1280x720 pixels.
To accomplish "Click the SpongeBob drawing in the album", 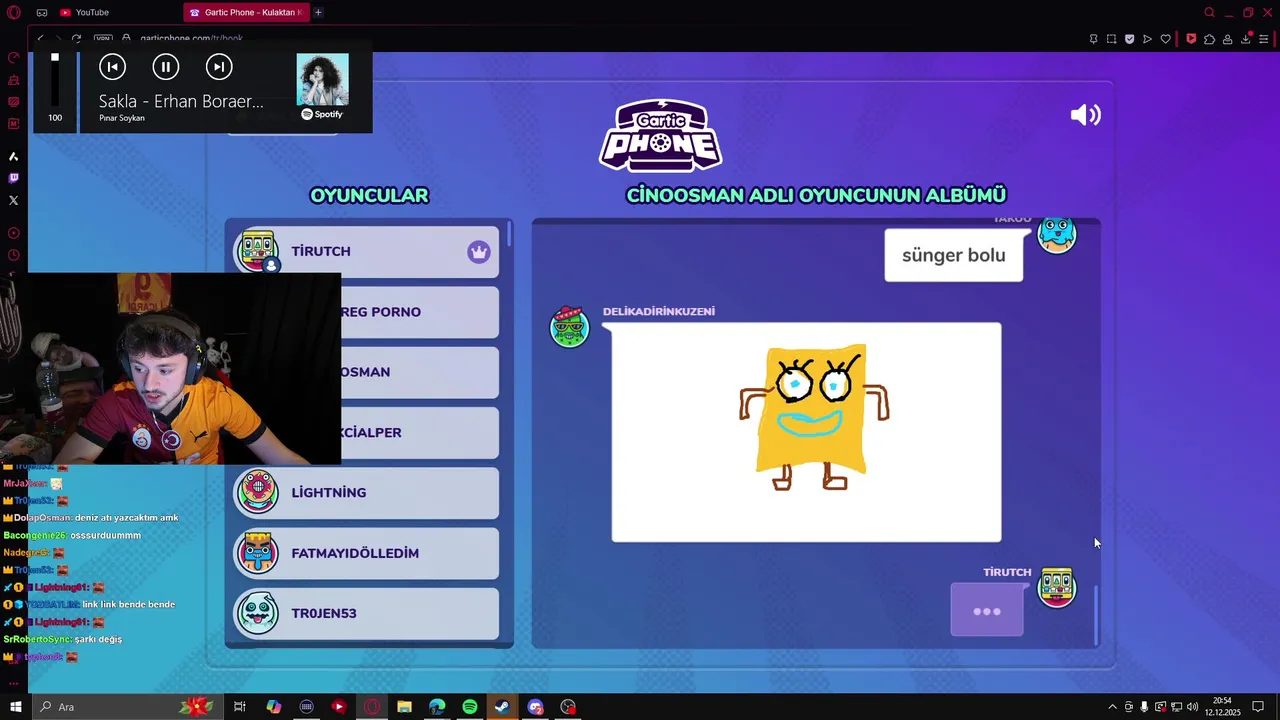I will [806, 432].
